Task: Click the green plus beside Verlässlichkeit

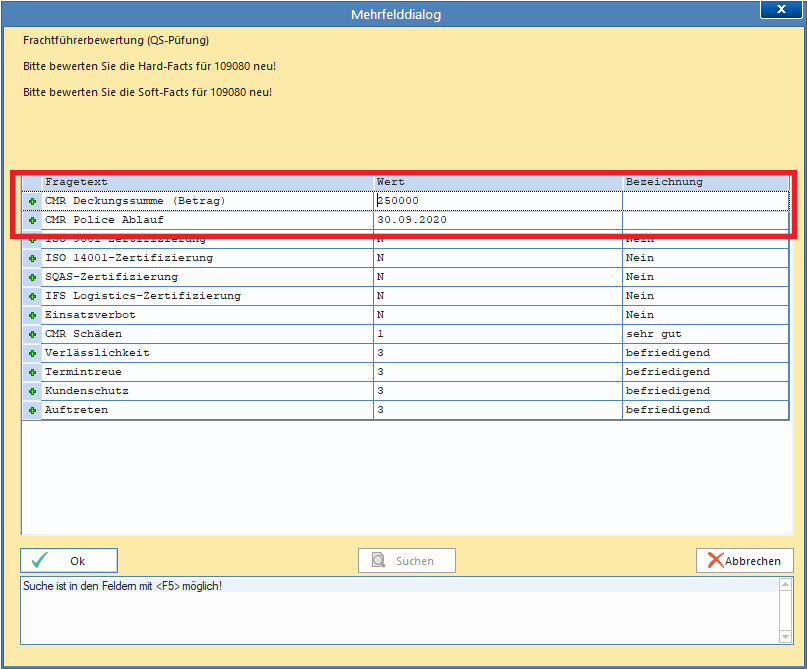Action: (32, 354)
